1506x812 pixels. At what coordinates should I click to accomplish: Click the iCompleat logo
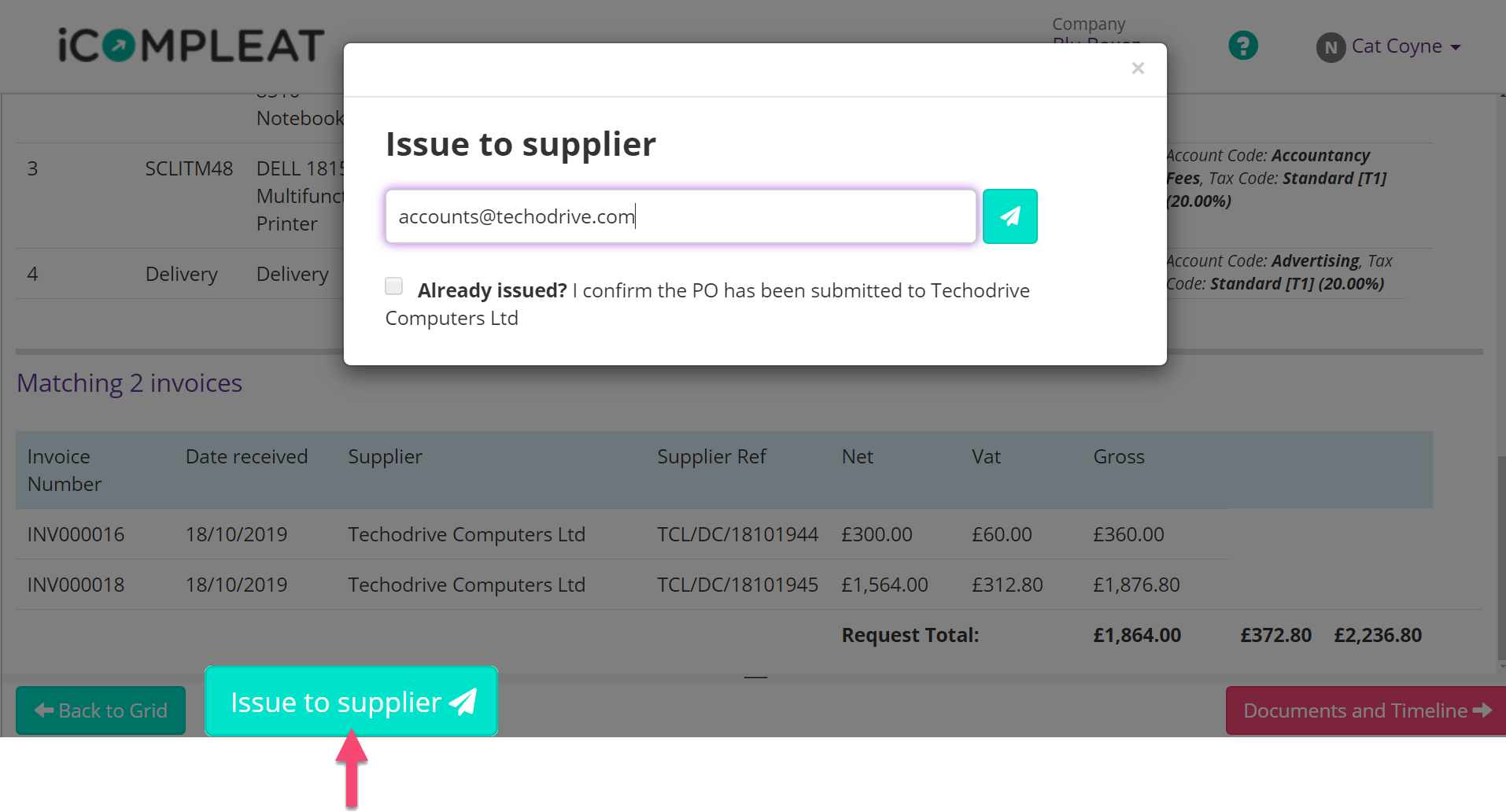191,46
